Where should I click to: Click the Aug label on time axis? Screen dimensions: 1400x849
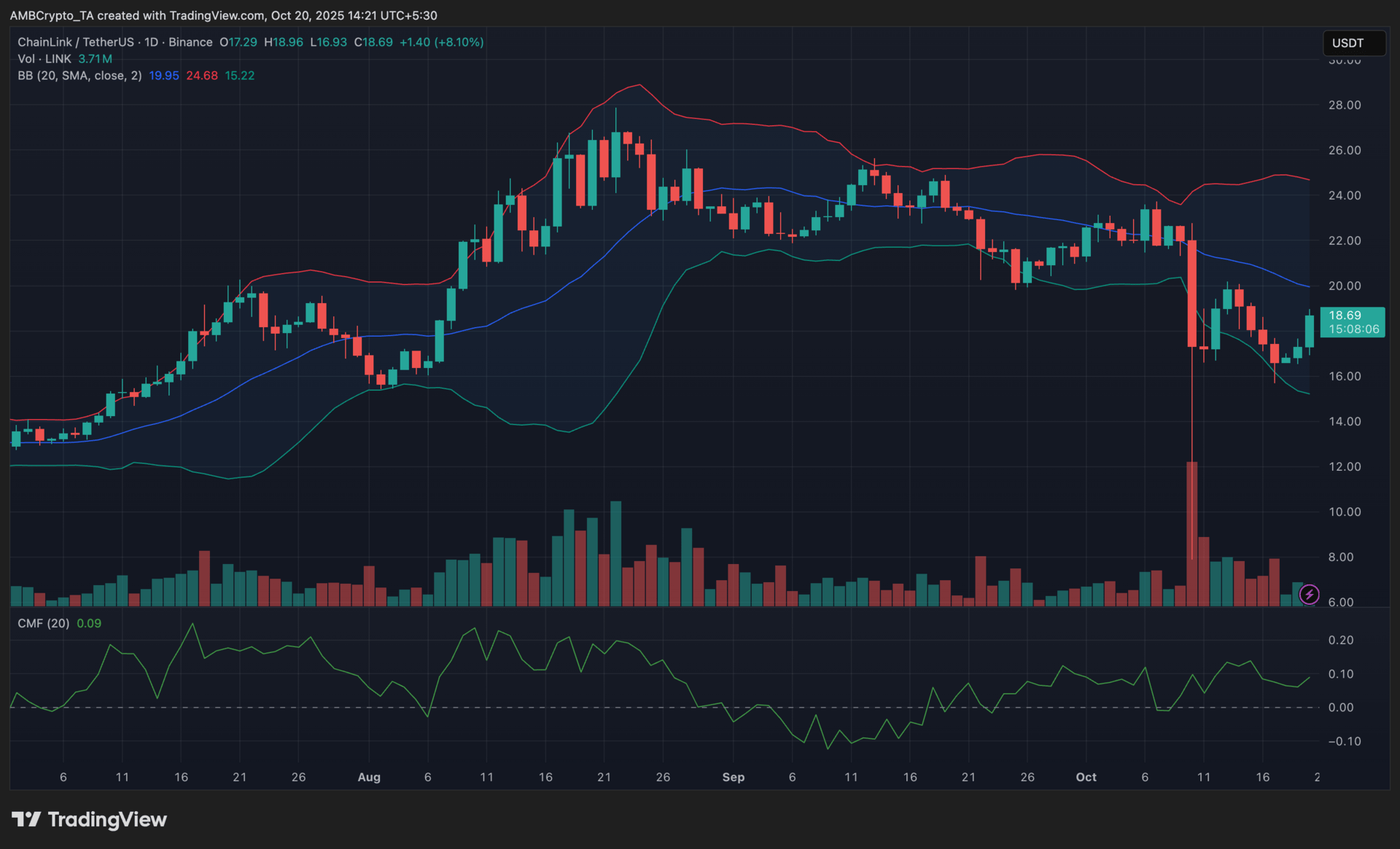click(x=369, y=777)
